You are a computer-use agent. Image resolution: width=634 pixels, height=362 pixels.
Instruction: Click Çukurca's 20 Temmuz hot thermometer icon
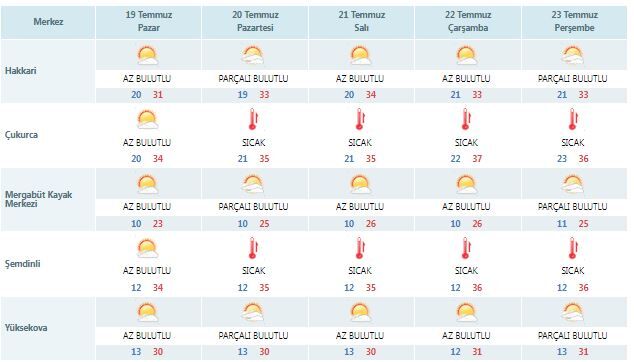254,119
